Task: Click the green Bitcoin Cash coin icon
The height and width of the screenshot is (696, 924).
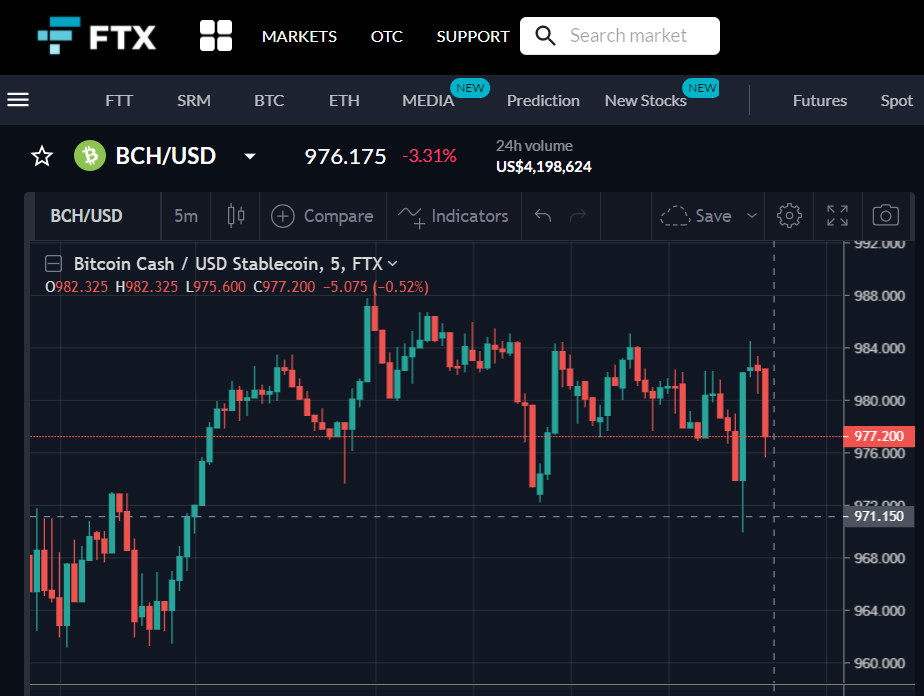Action: pyautogui.click(x=90, y=156)
